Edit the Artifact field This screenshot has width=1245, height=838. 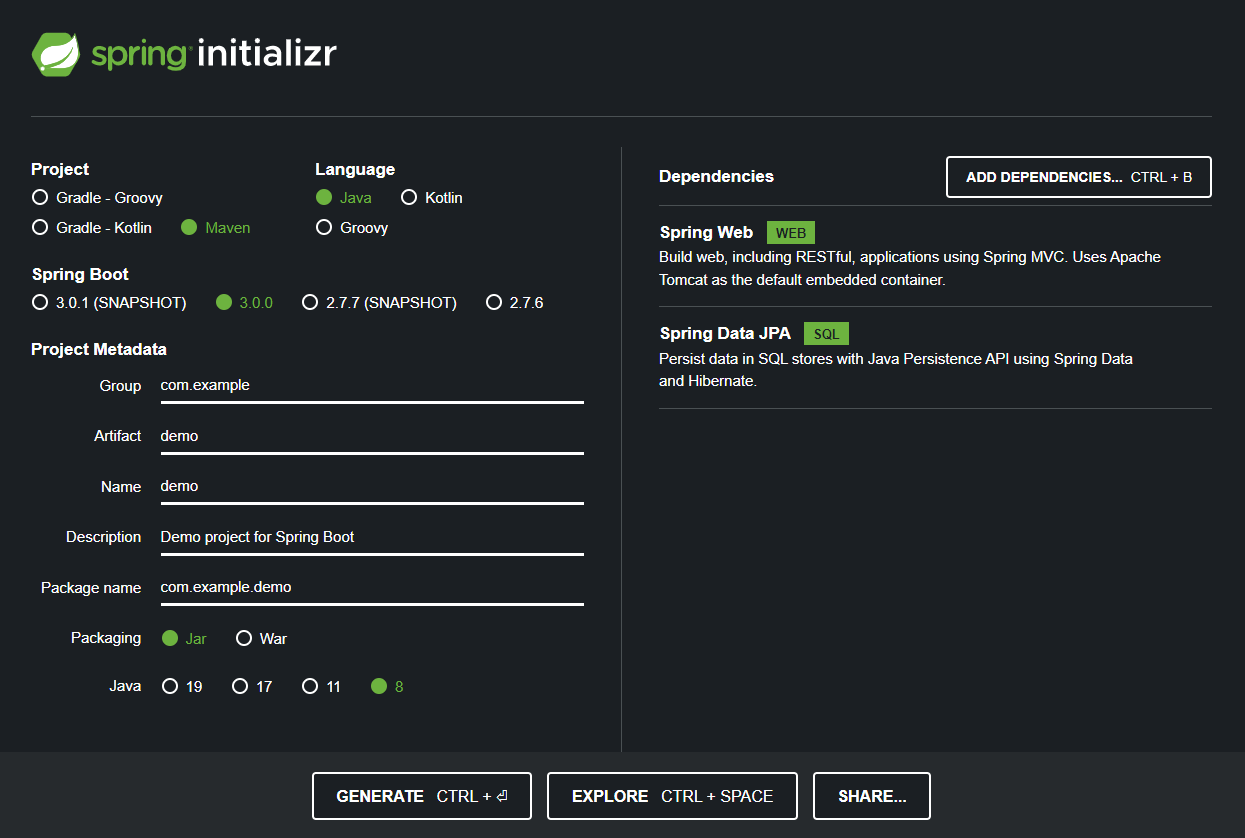coord(372,436)
